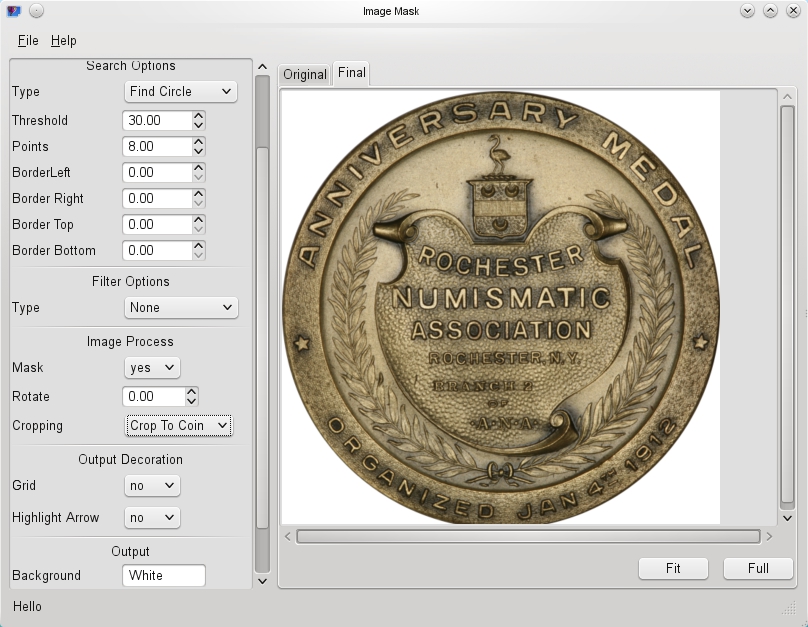Screen dimensions: 808x627
Task: Increase the Border Right value
Action: (199, 194)
